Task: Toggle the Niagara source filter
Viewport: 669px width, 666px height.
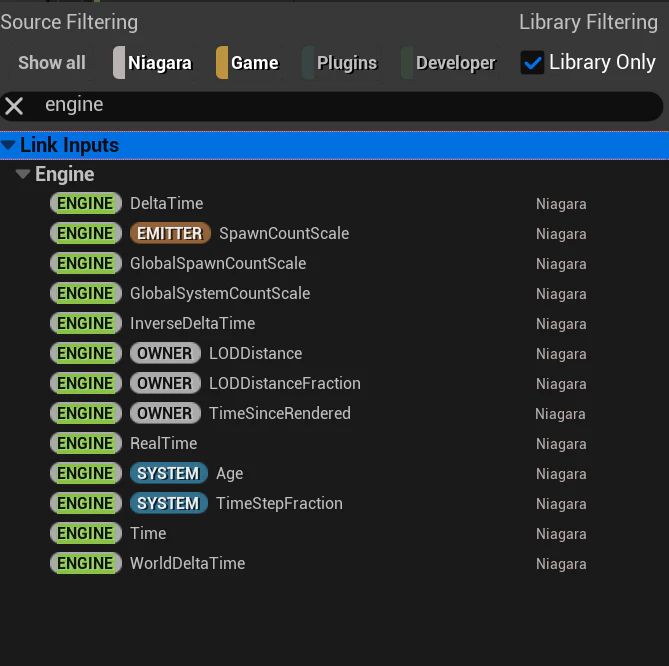Action: point(154,63)
